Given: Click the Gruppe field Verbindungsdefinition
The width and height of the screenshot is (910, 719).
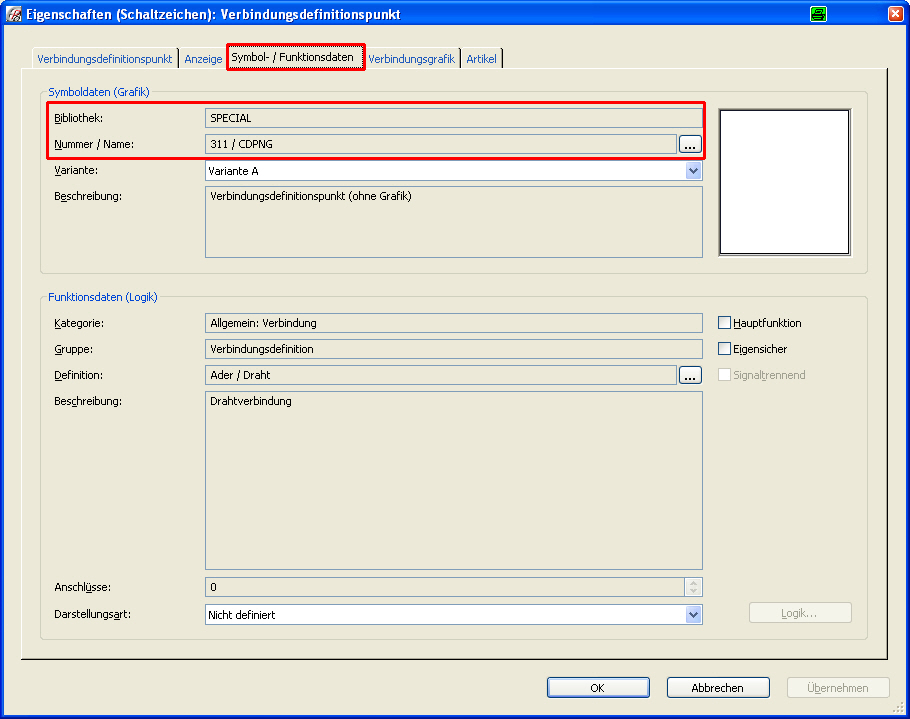Looking at the screenshot, I should point(454,349).
